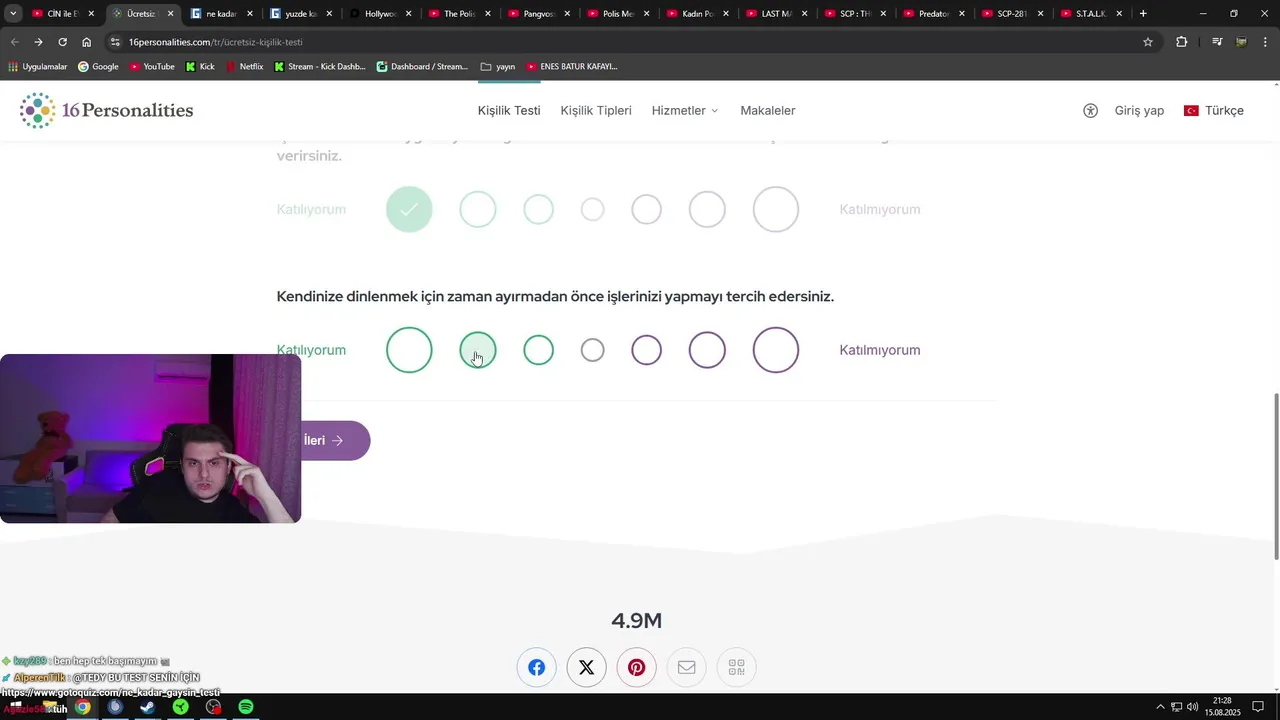Switch to the Hollywood browser tab
This screenshot has height=720, width=1280.
(x=381, y=14)
